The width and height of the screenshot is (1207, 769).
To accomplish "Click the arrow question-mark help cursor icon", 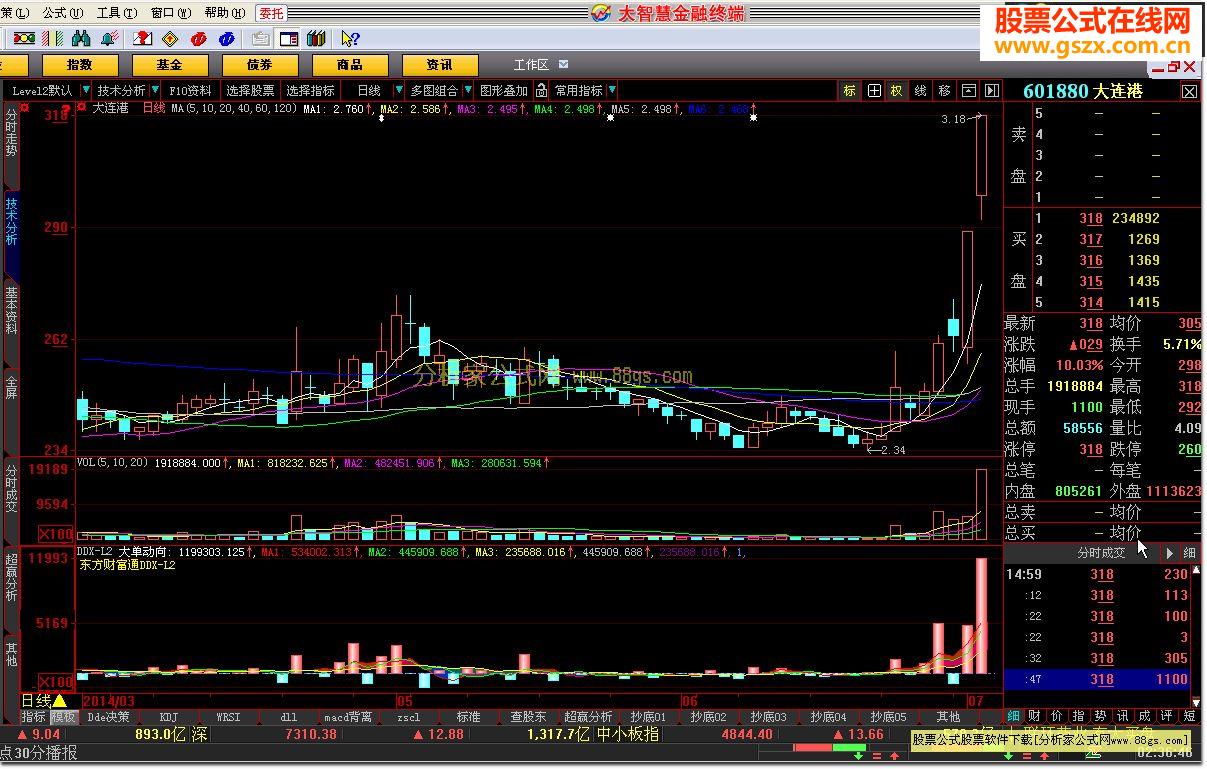I will 350,39.
